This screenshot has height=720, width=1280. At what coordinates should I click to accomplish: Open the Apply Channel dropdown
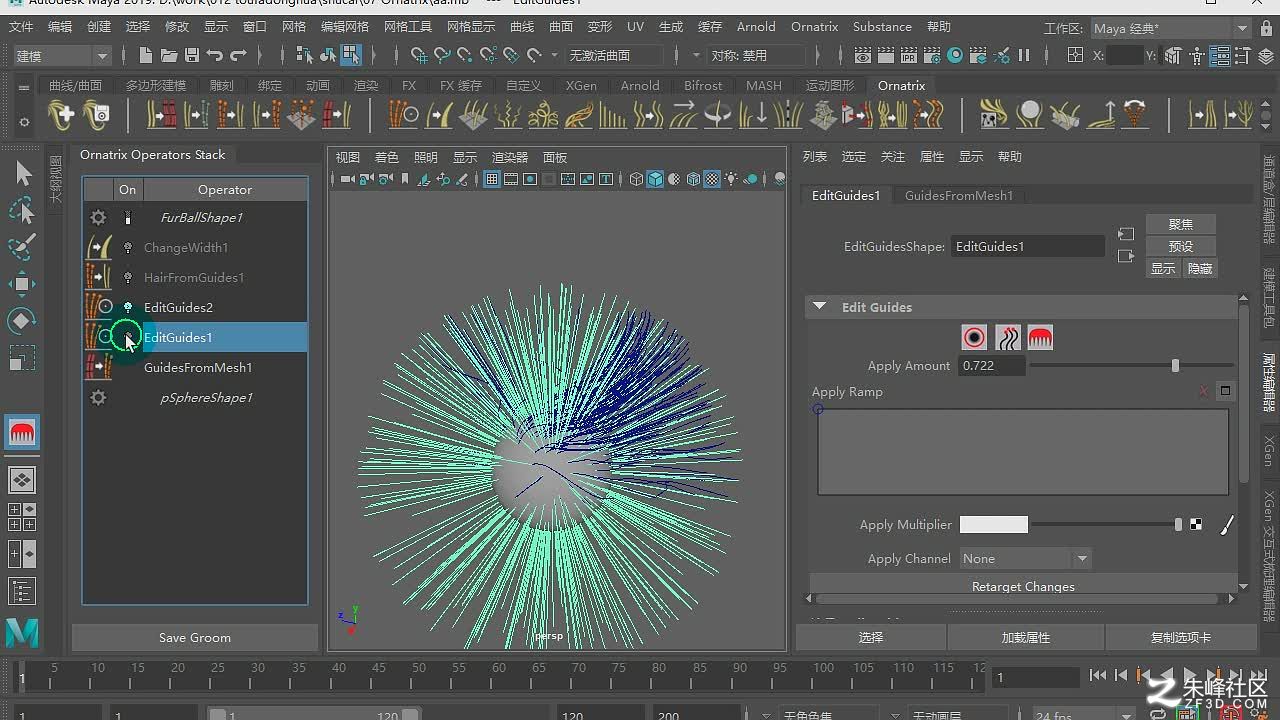pyautogui.click(x=1024, y=559)
